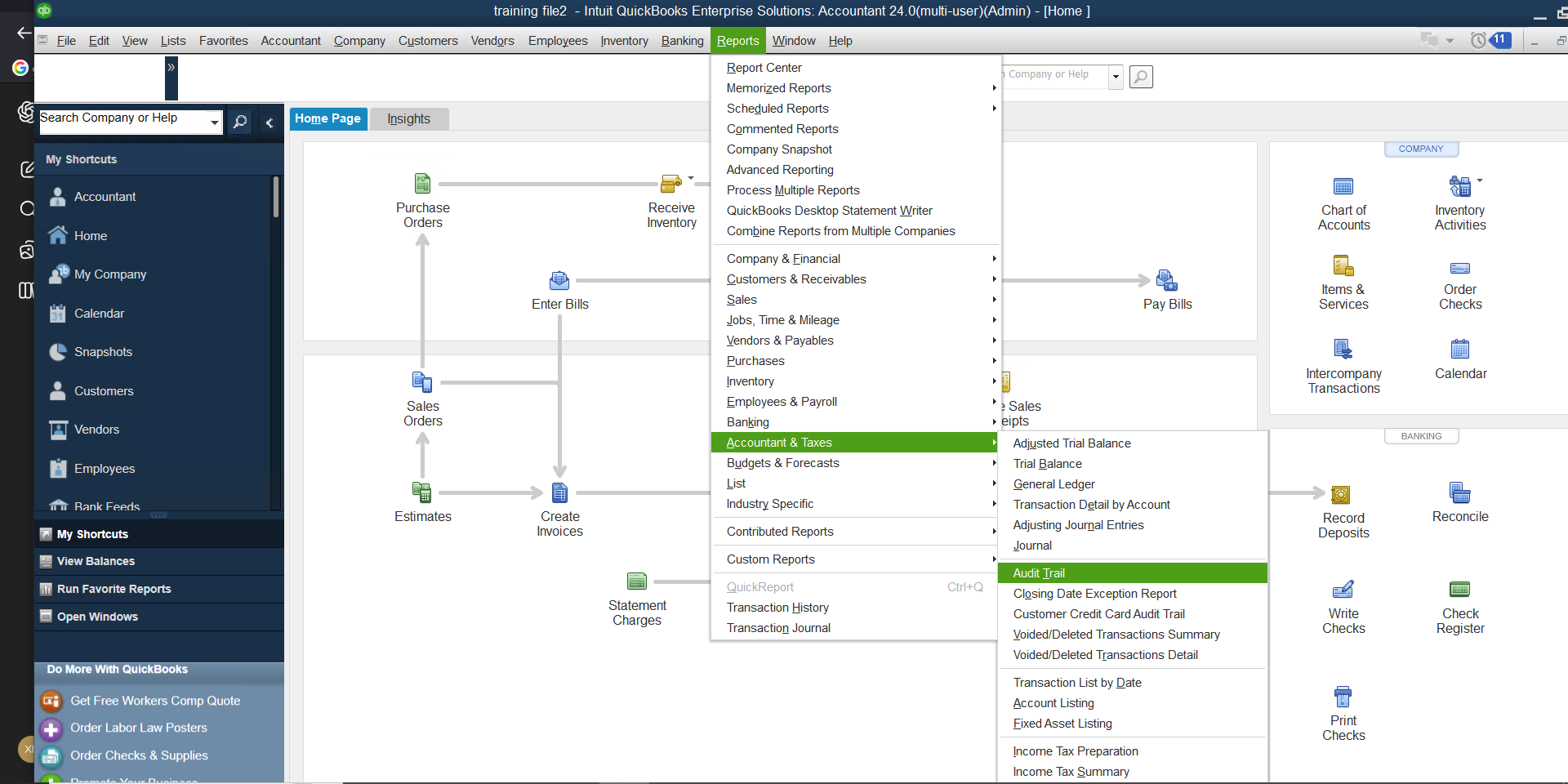Click the Reconcile icon
The width and height of the screenshot is (1568, 784).
point(1460,493)
